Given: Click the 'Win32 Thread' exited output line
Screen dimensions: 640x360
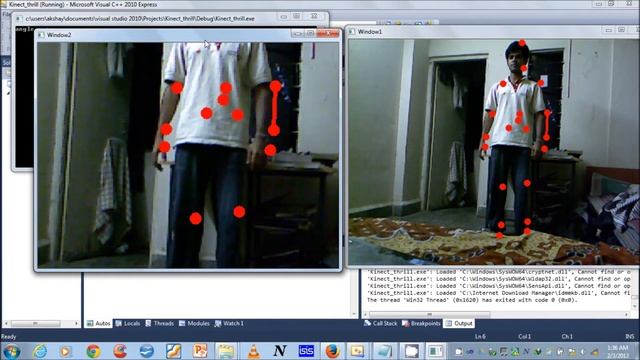Looking at the screenshot, I should tap(472, 300).
